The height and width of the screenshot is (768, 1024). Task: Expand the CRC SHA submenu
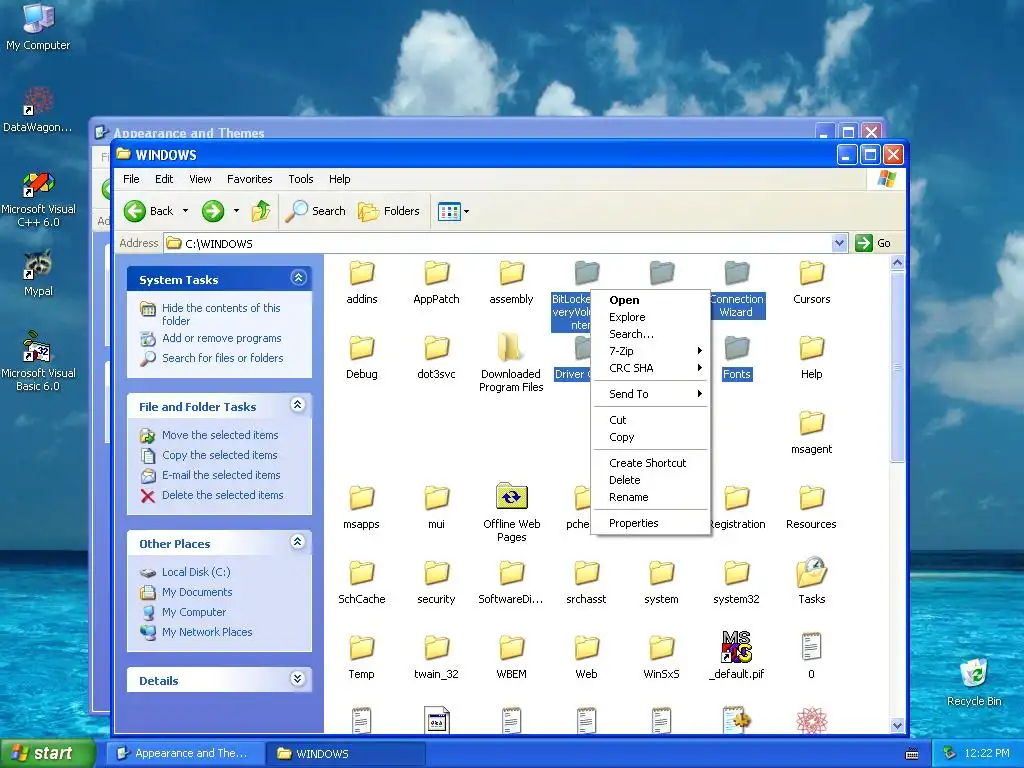(650, 368)
